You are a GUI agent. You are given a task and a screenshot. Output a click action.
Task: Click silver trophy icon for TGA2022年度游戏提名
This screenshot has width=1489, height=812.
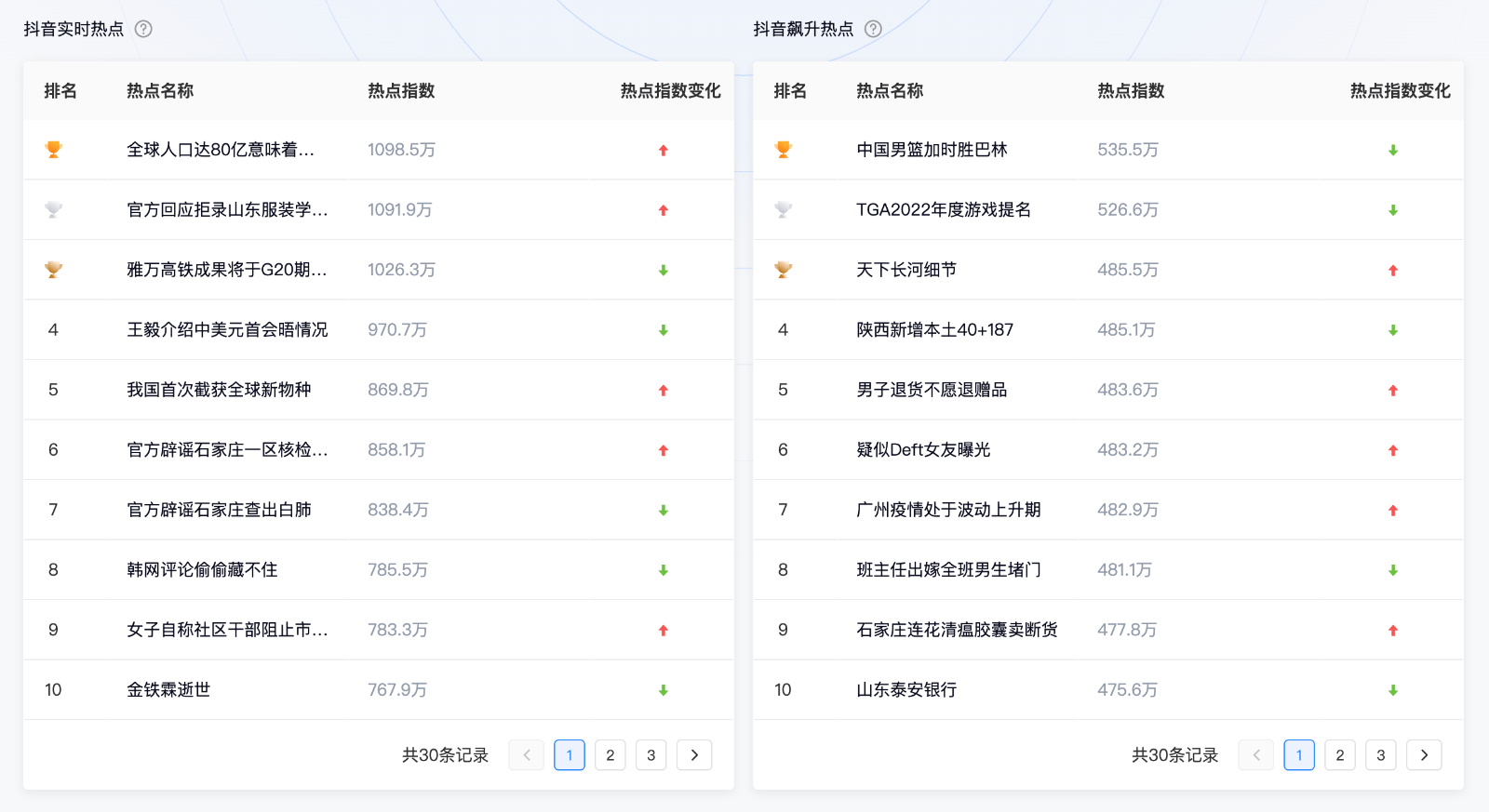784,210
